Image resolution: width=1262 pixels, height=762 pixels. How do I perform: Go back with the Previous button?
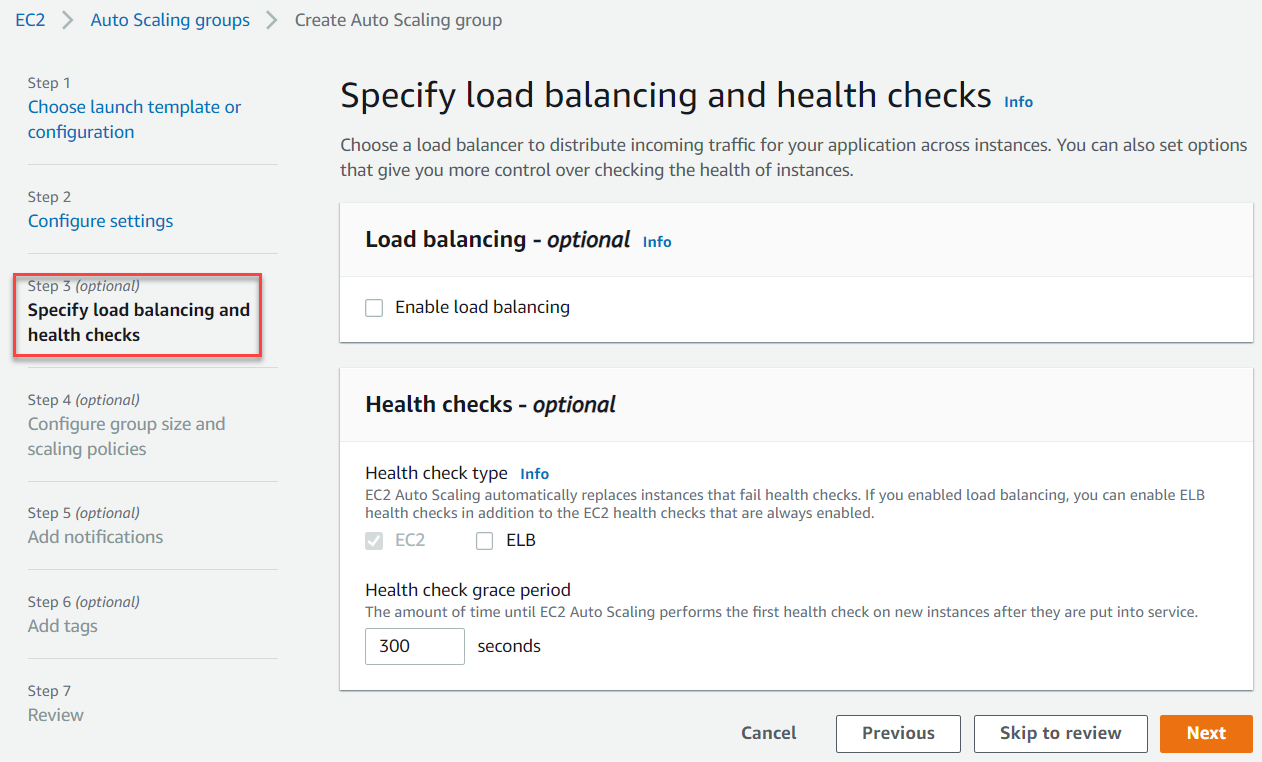[898, 733]
